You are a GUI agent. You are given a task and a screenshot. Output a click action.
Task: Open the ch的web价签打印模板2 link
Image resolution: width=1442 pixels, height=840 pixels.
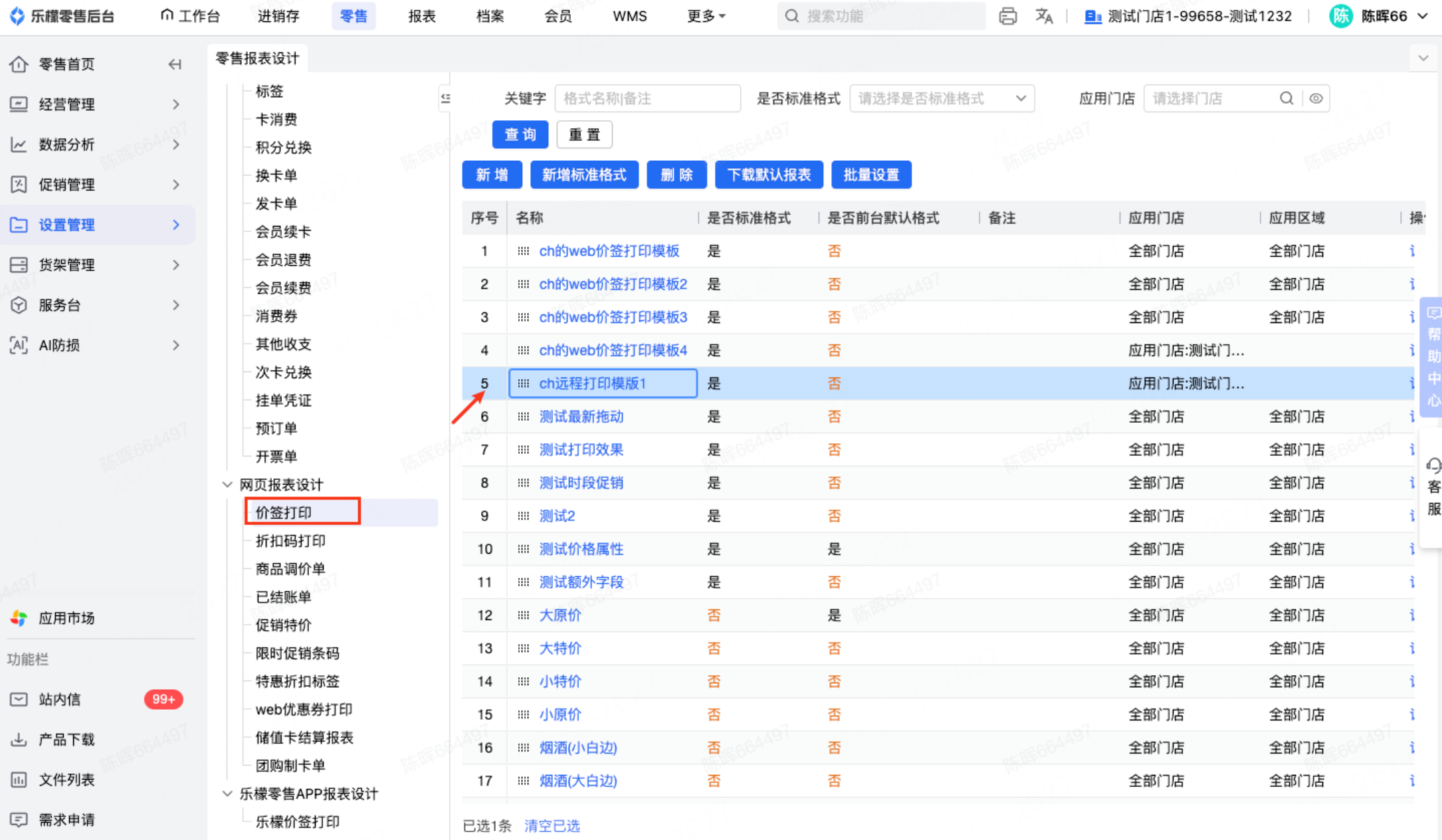click(613, 284)
